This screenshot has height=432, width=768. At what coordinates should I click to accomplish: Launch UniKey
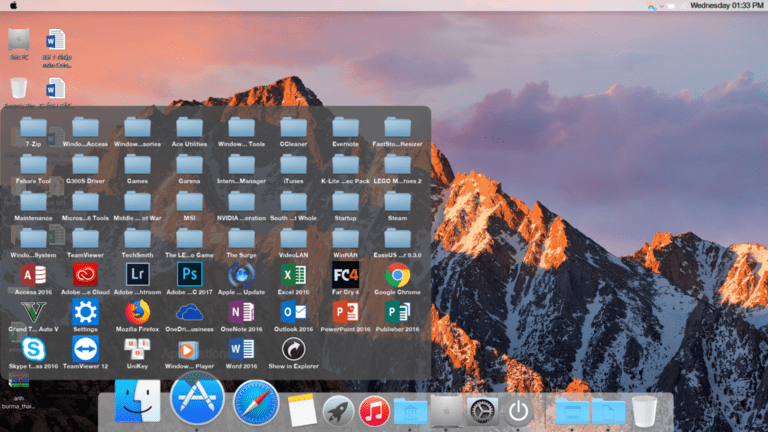pyautogui.click(x=137, y=350)
